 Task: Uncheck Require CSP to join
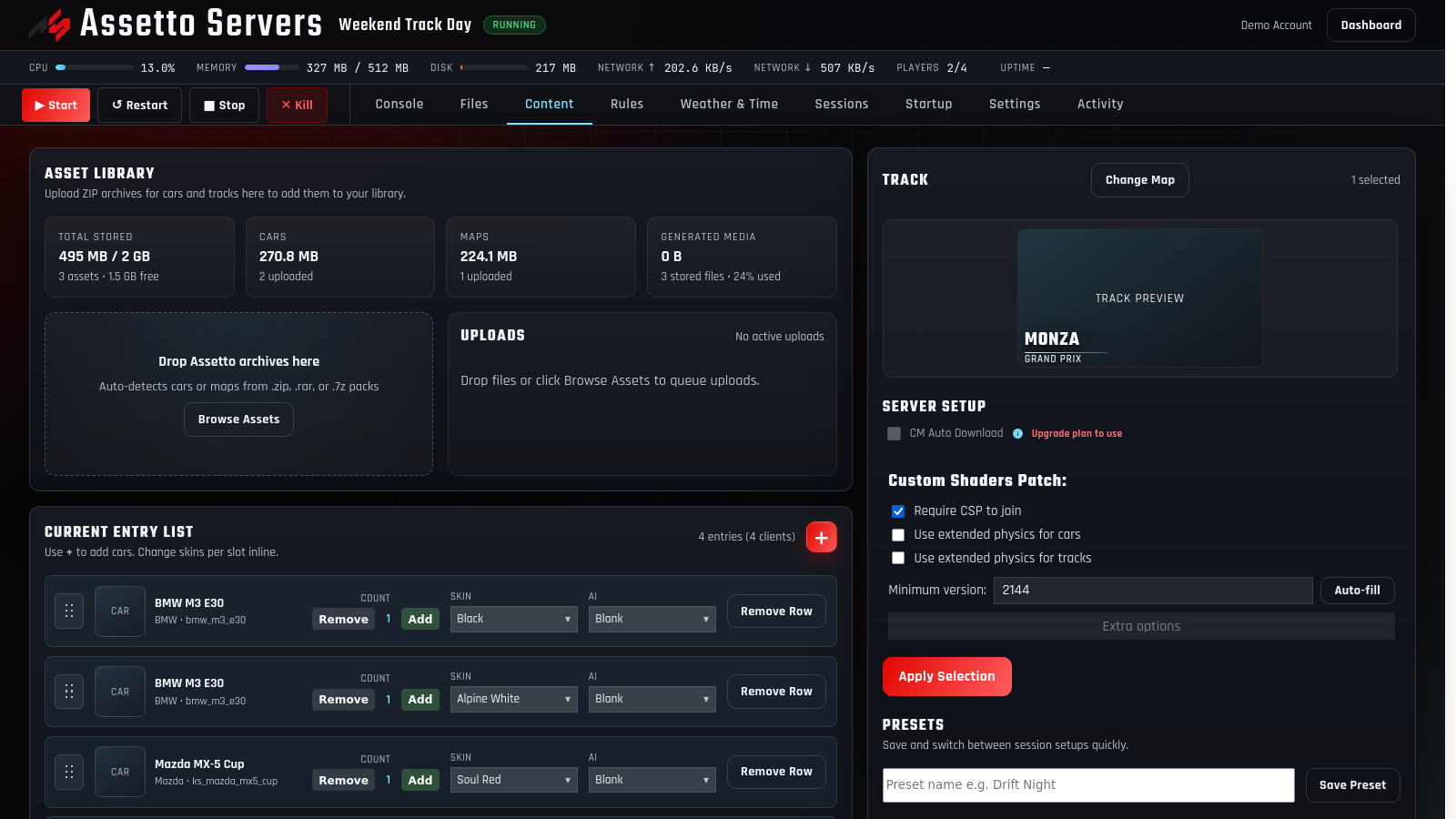[898, 511]
